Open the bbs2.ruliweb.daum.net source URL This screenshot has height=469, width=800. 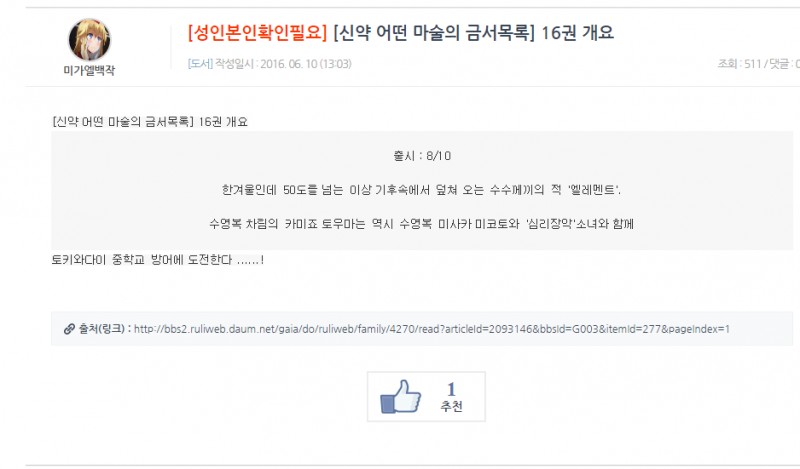(x=432, y=329)
